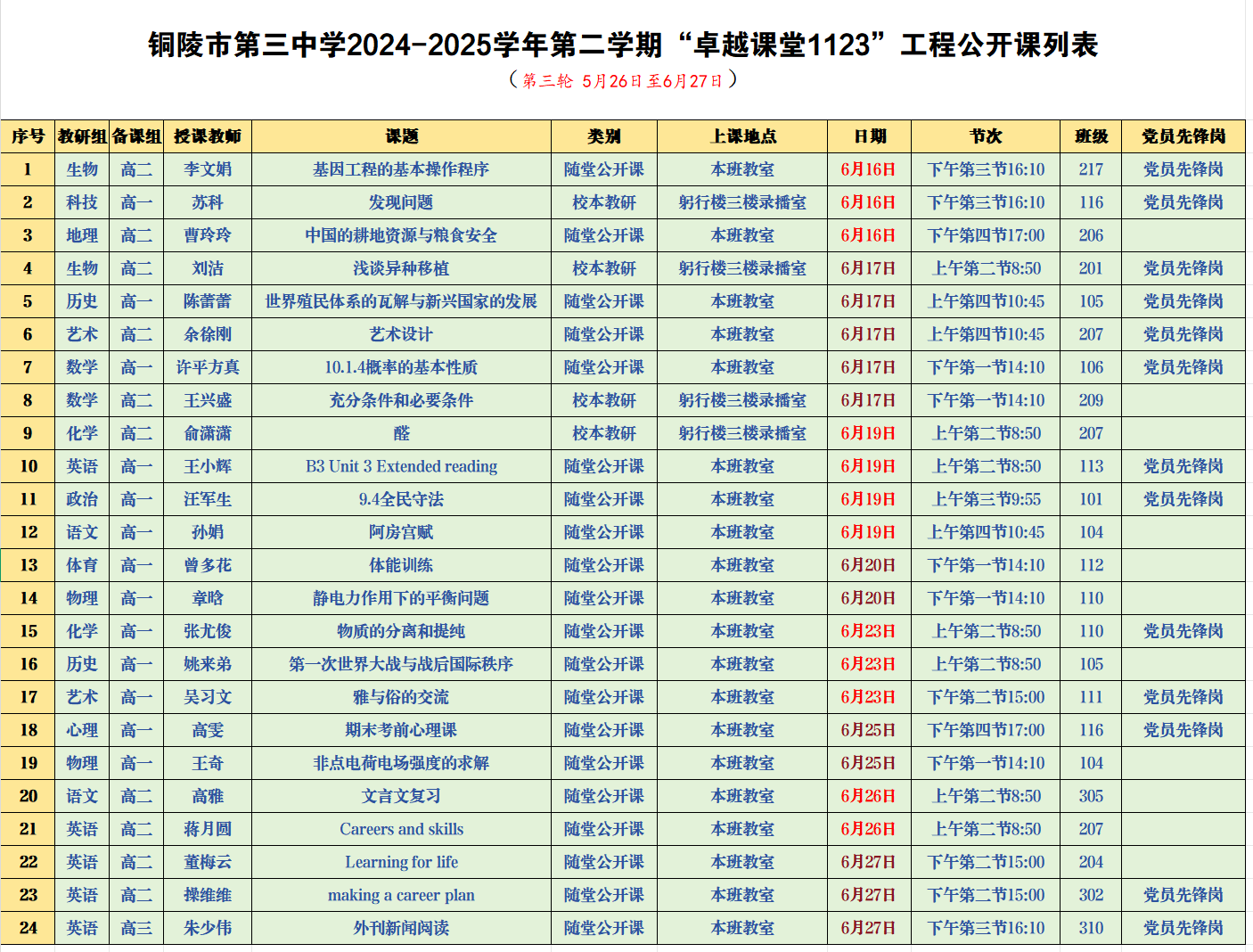1253x952 pixels.
Task: Click the class number 310 cell
Action: [1091, 928]
